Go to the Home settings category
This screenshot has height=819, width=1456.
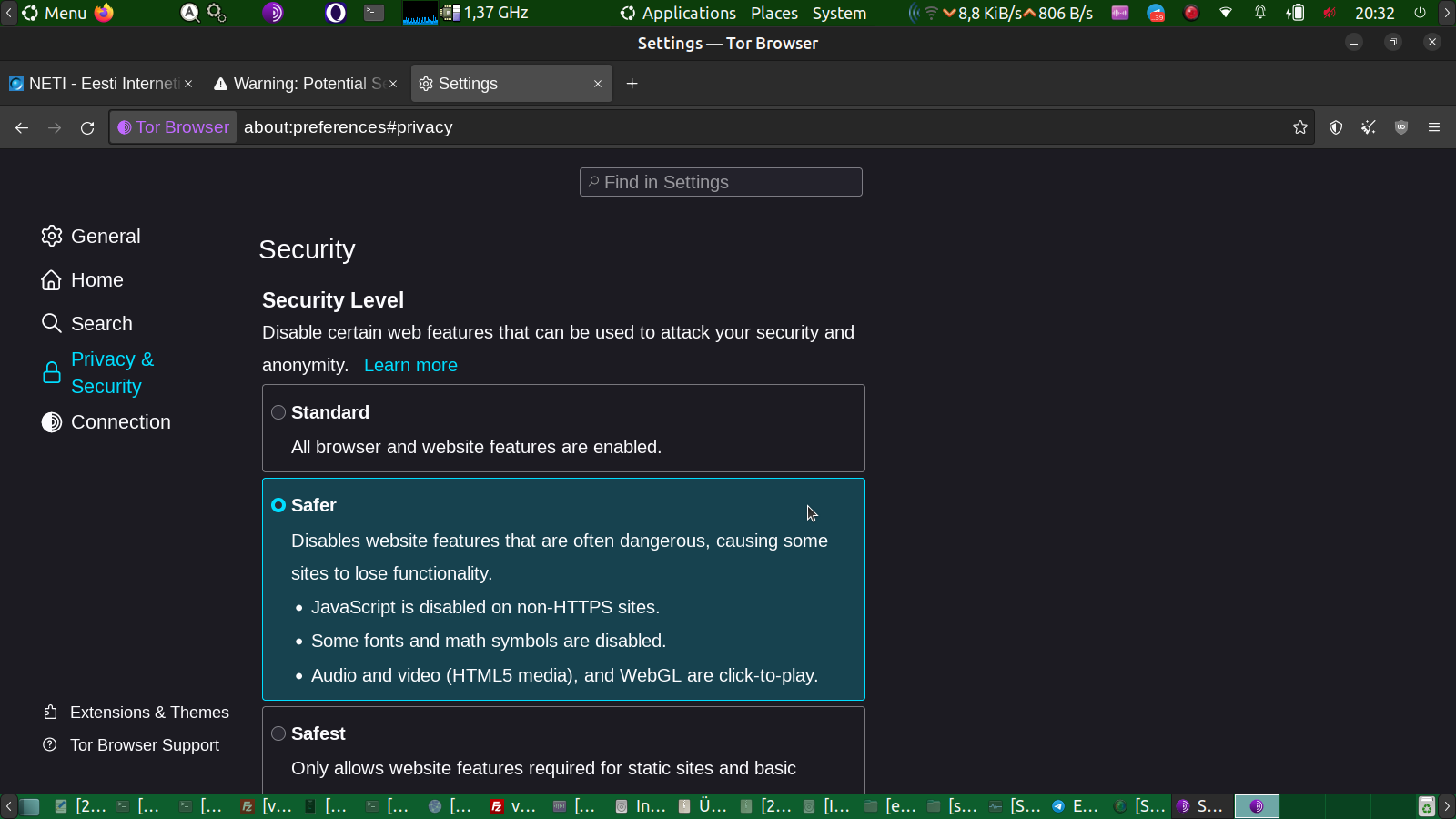coord(82,280)
